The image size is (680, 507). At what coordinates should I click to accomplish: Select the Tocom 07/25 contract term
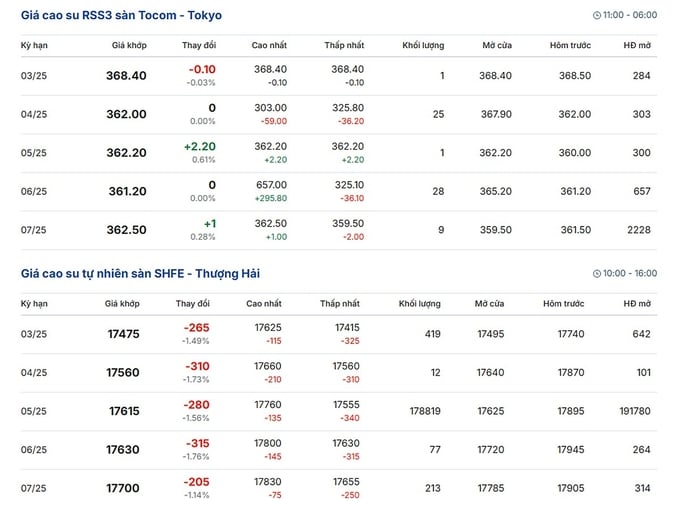34,230
